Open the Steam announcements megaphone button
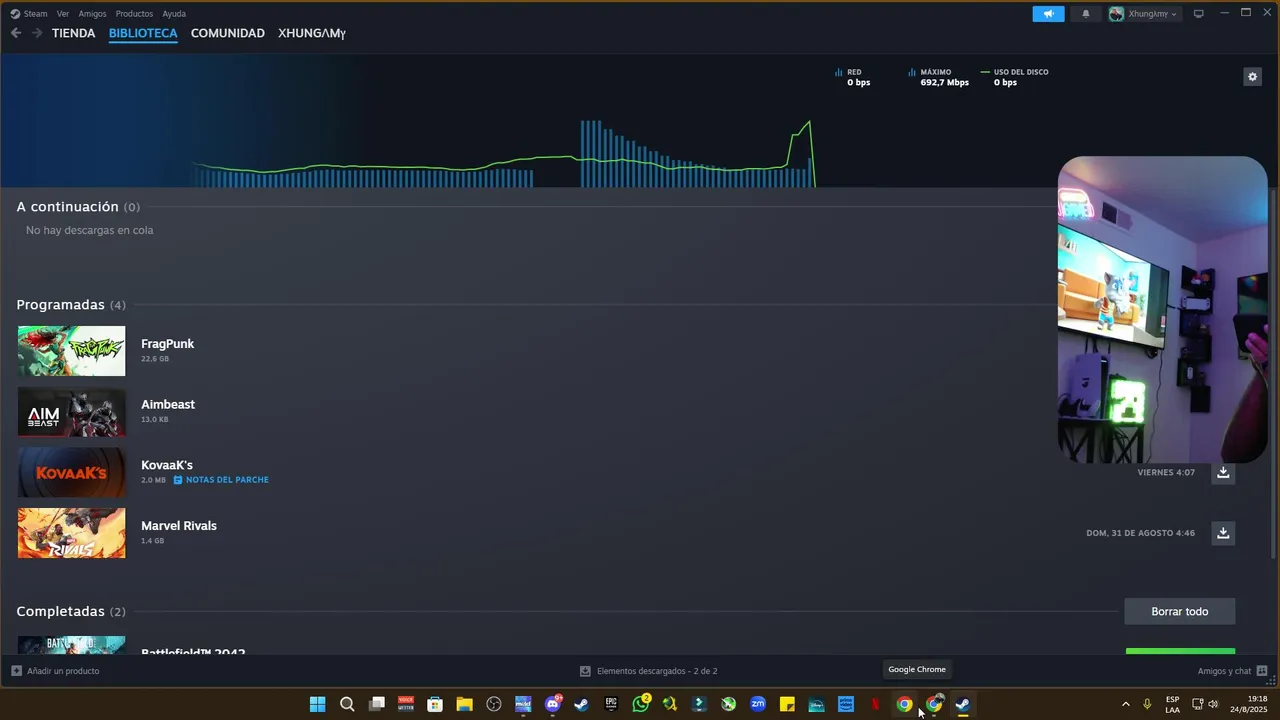The image size is (1280, 720). click(x=1048, y=14)
